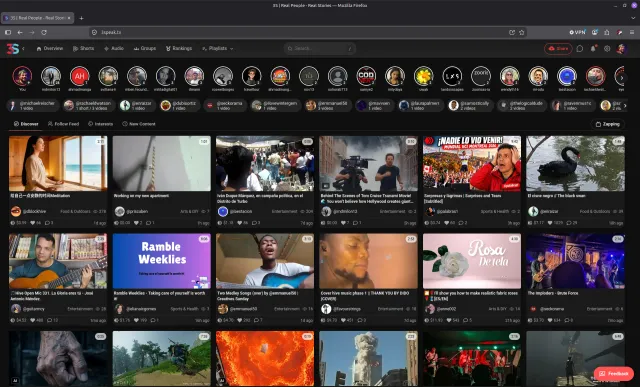Open the 'Two Medley Songs' video title
Screen dimensions: 640x387
pos(258,296)
